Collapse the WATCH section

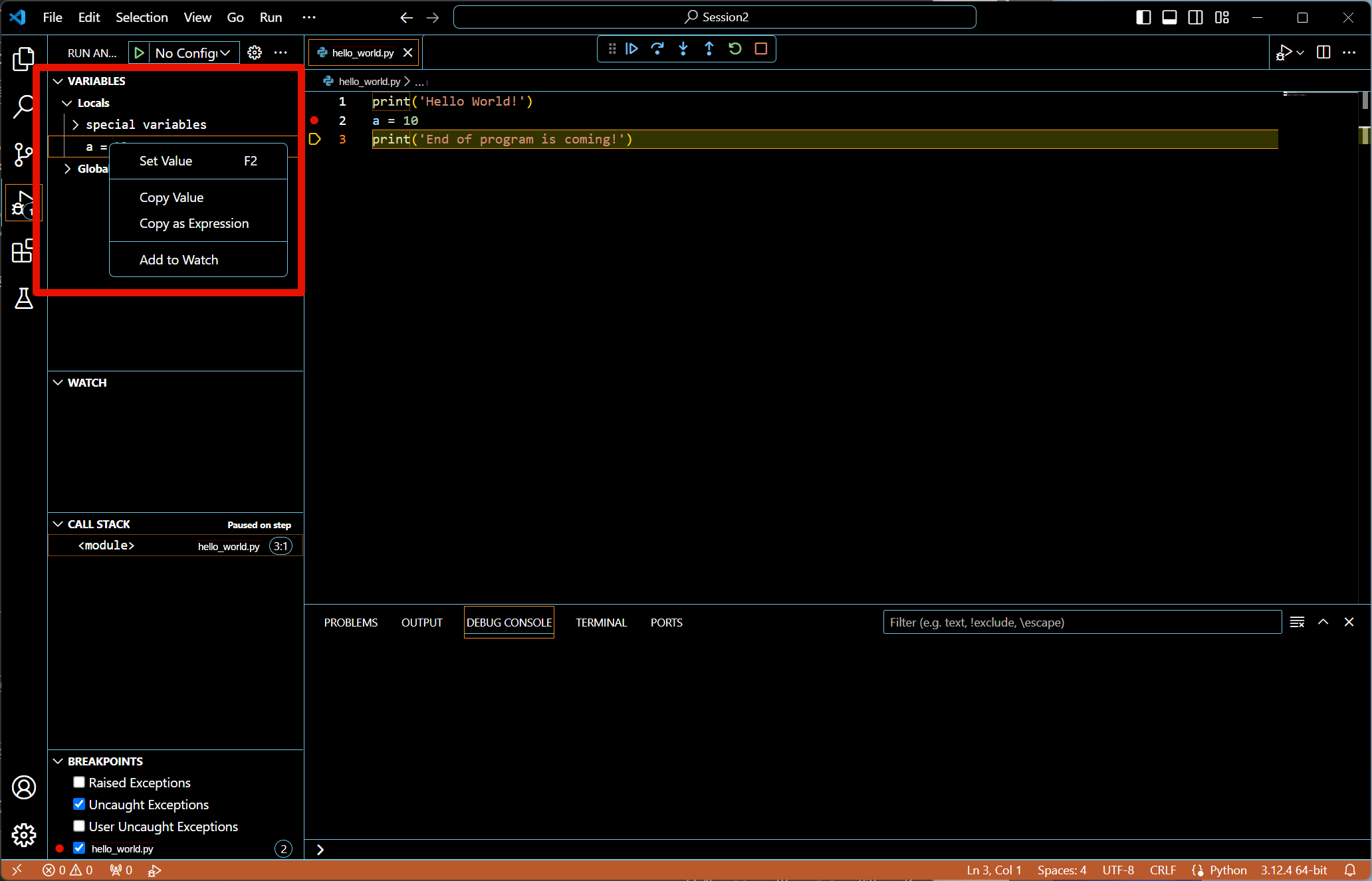(58, 383)
